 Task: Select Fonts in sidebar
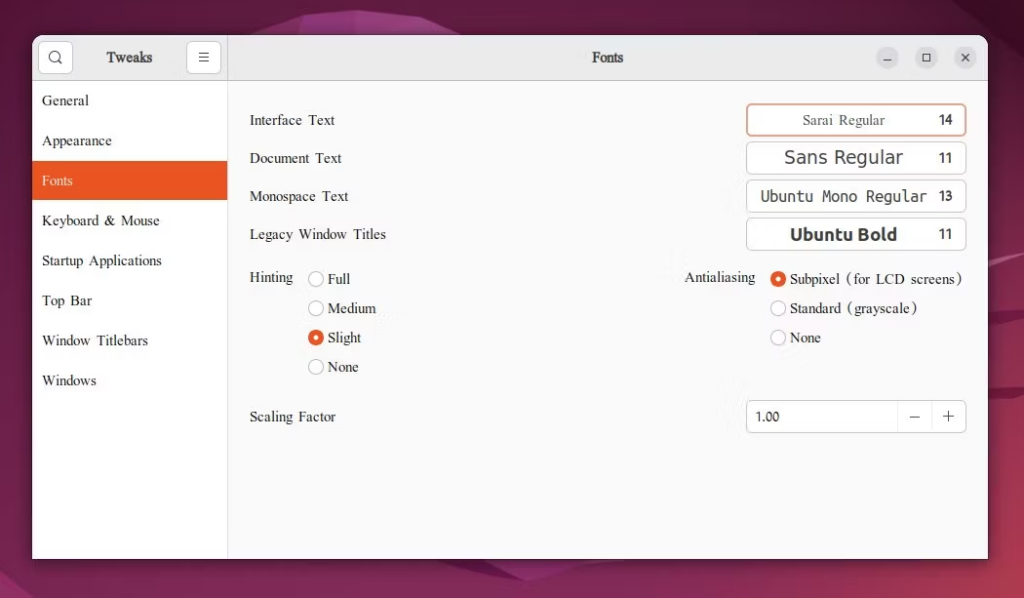pos(129,180)
